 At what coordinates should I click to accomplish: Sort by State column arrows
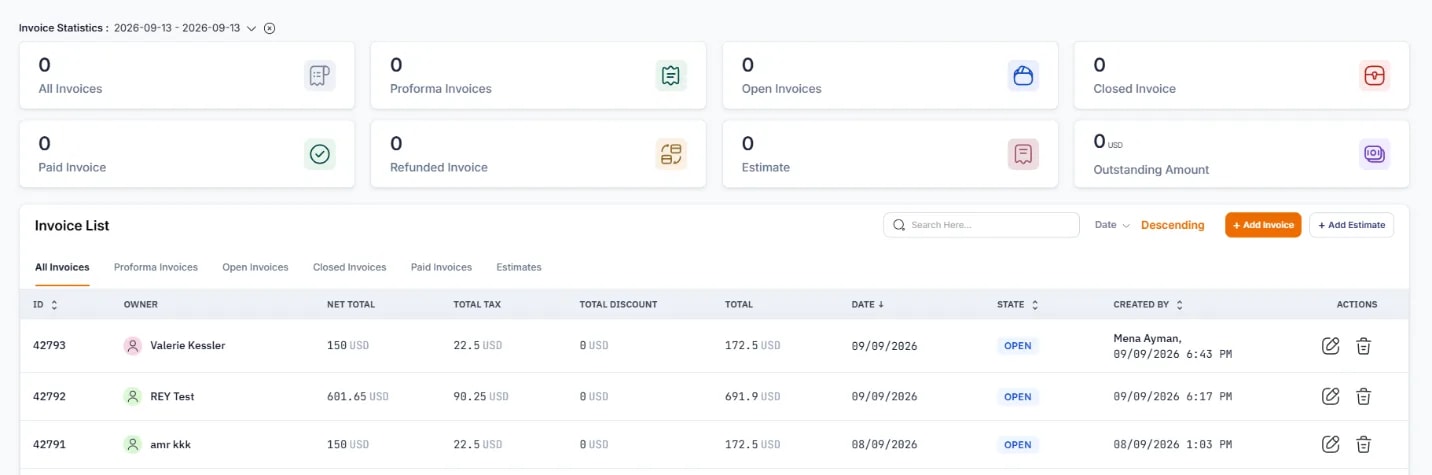[1035, 304]
